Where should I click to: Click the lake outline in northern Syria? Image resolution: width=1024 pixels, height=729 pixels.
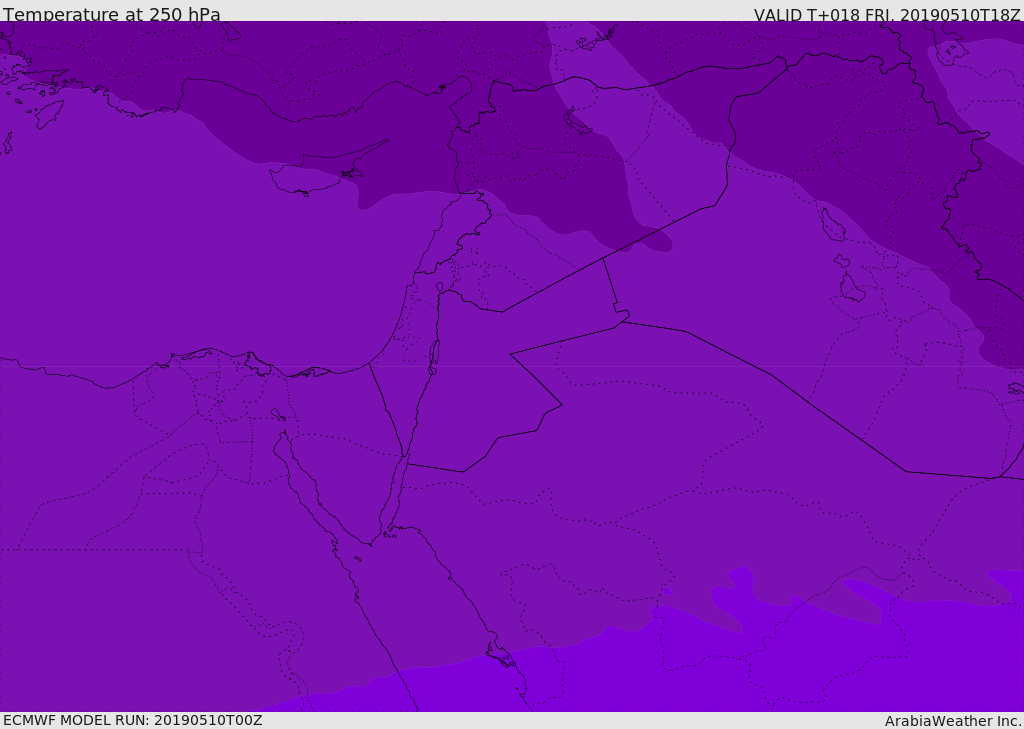pos(577,122)
